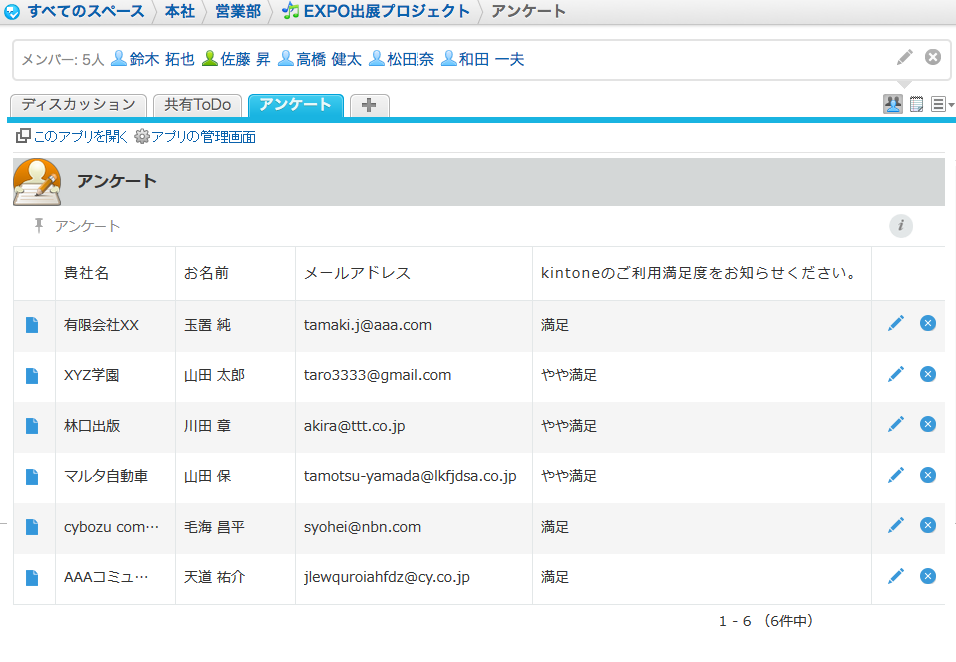Edit the 山田 保 record with the pencil
Viewport: 956px width, 662px height.
point(896,475)
